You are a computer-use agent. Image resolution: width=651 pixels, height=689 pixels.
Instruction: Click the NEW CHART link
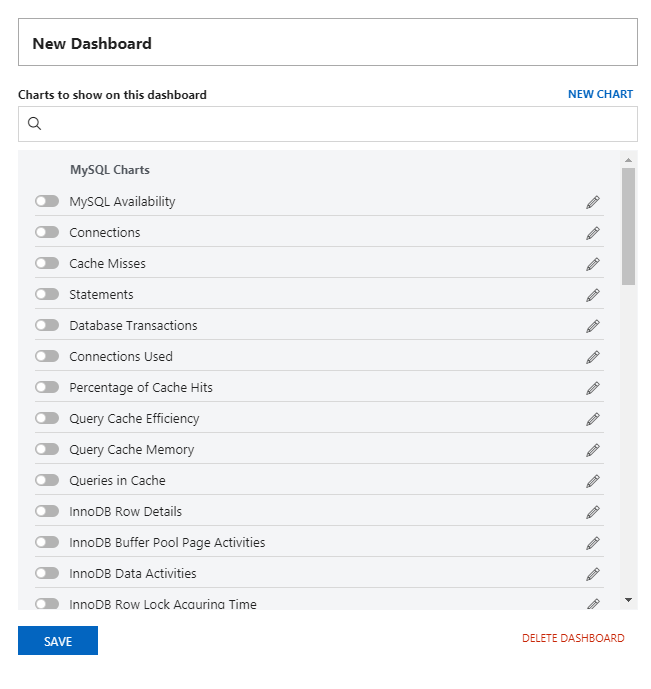click(x=600, y=94)
